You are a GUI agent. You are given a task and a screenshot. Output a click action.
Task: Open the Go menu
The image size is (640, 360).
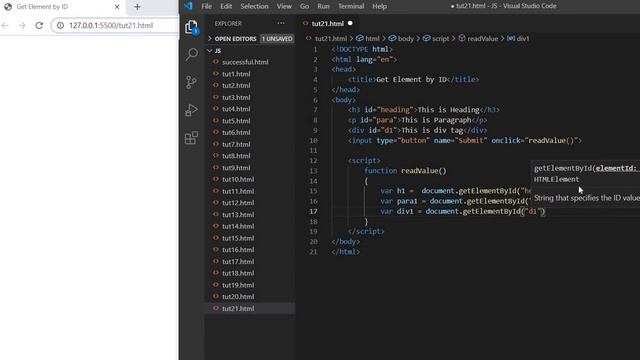(304, 6)
